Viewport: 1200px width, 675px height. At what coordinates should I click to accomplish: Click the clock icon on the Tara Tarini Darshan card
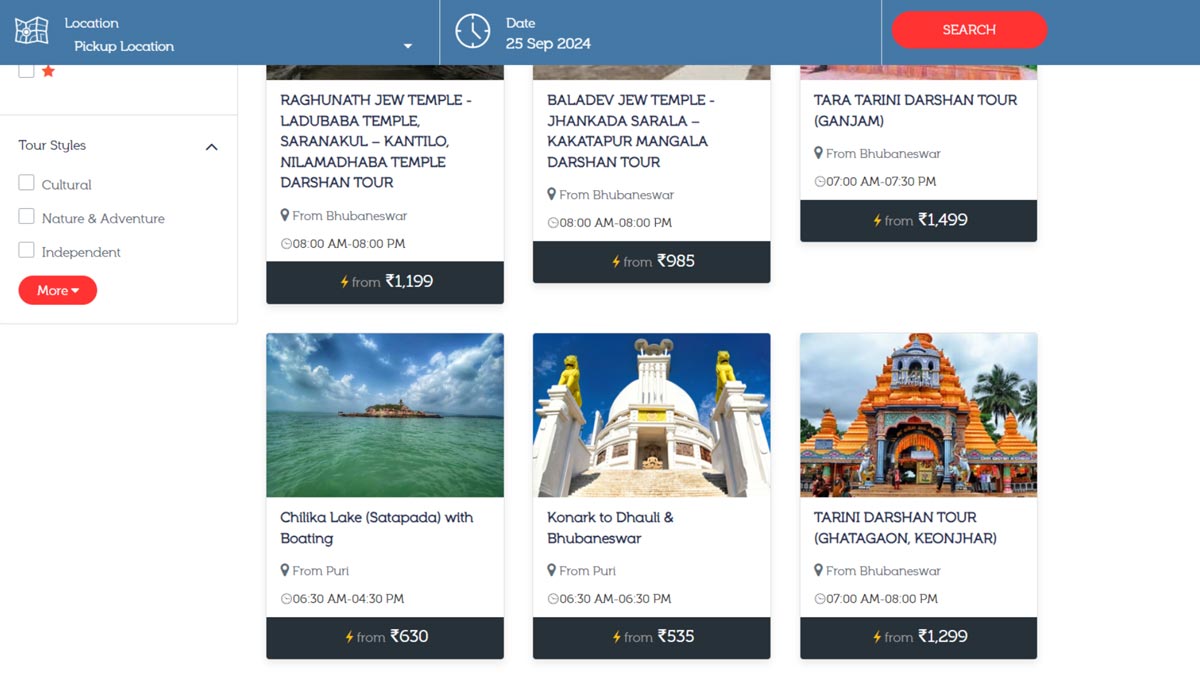(820, 181)
